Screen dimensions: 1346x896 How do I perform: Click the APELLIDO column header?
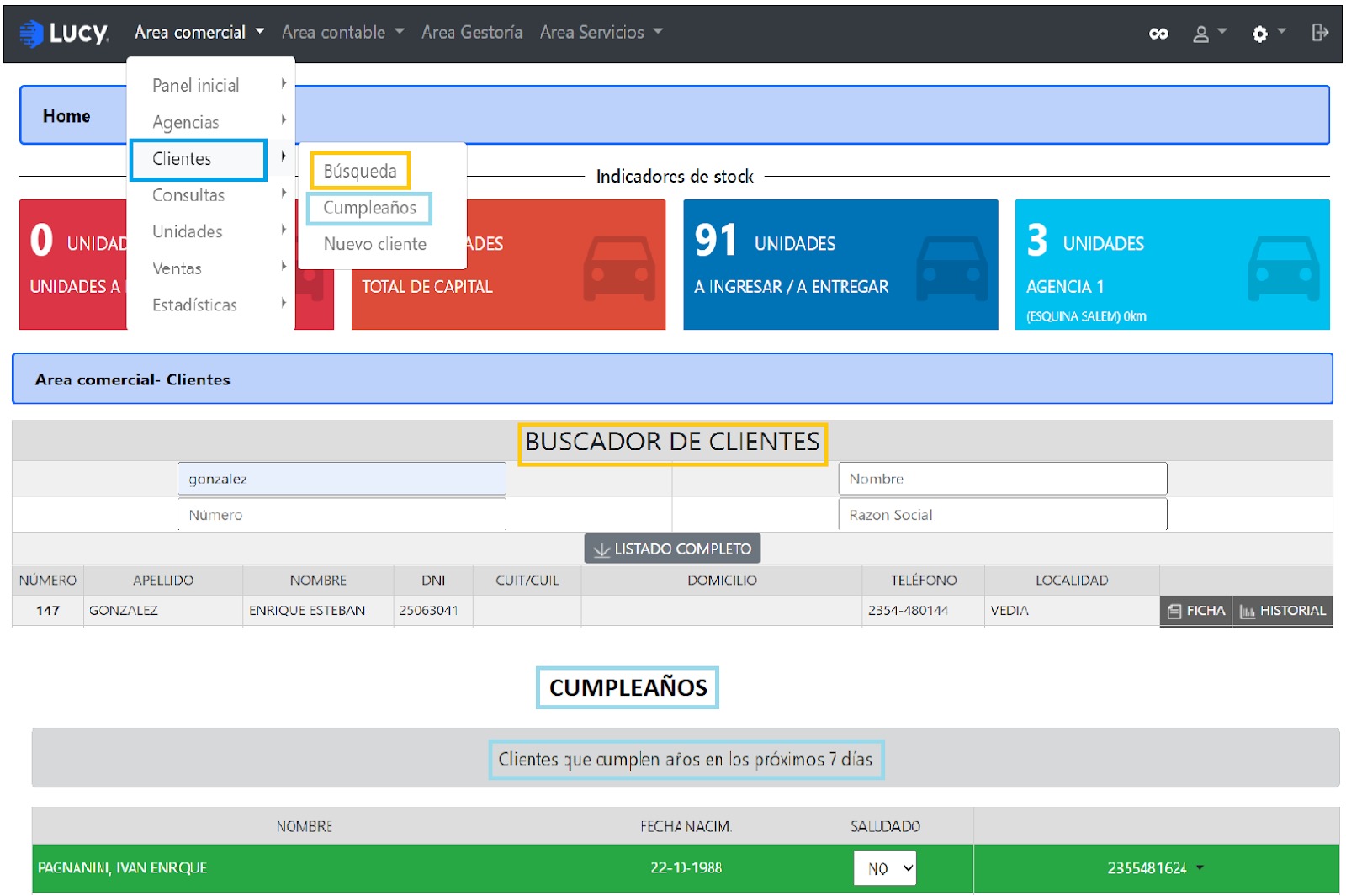163,581
